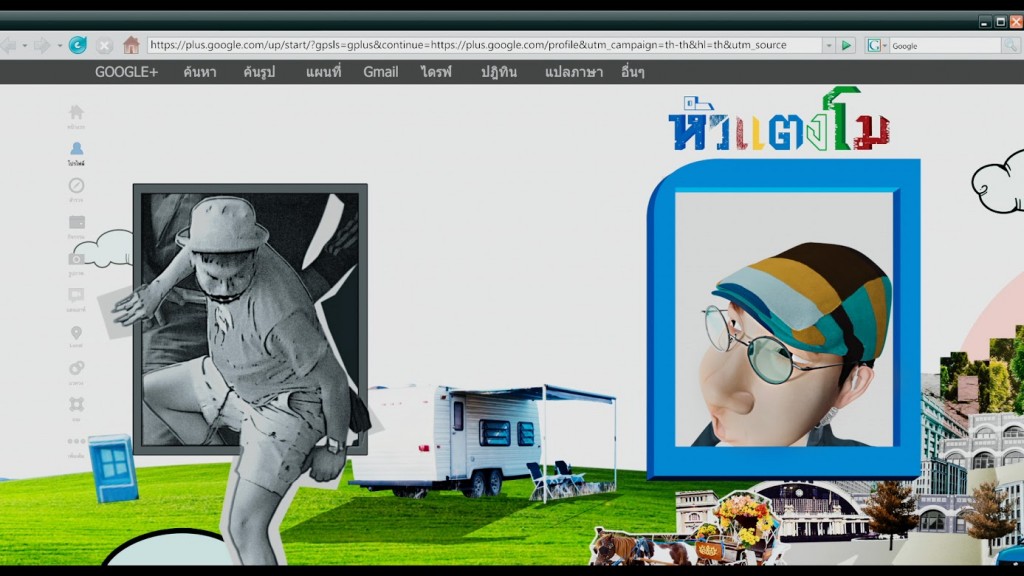The image size is (1024, 576).
Task: Click the plus.google.com address bar
Action: coord(484,45)
